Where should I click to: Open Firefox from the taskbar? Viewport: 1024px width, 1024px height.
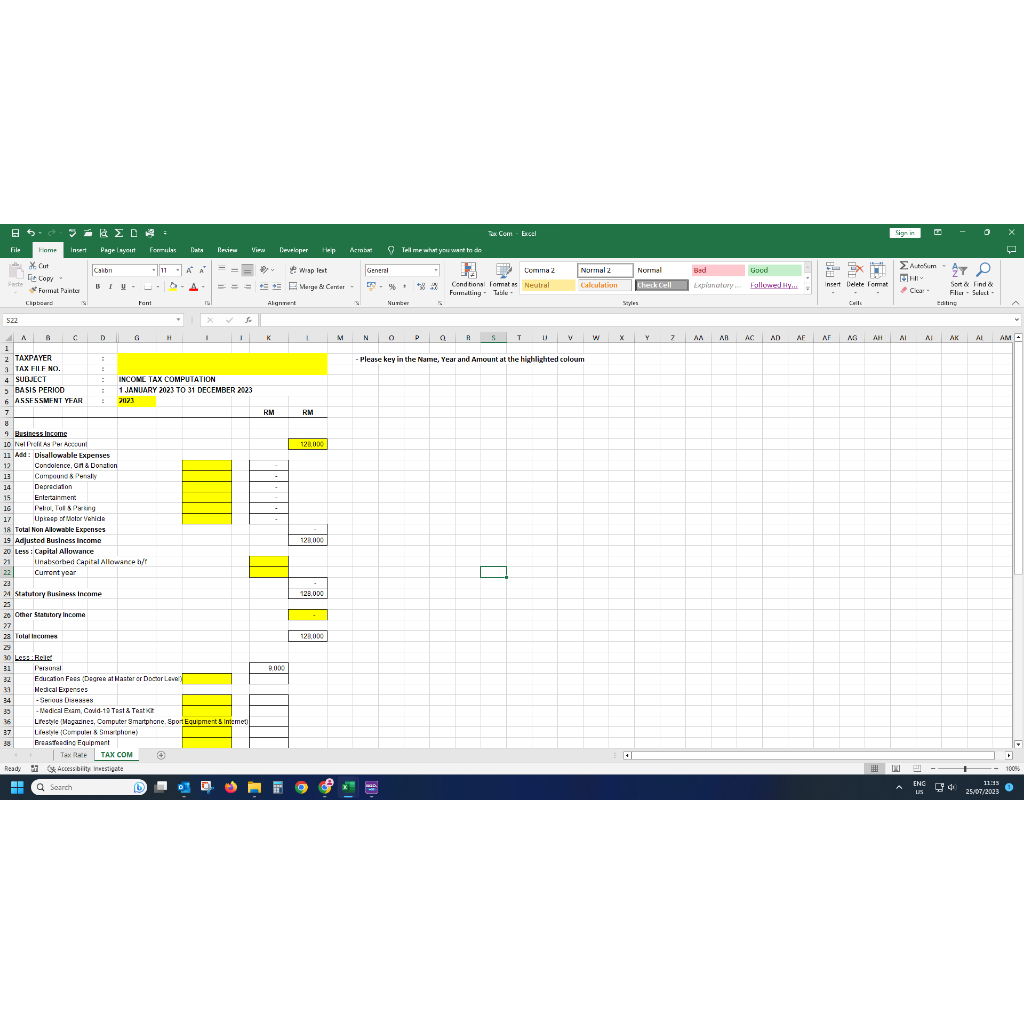click(231, 787)
